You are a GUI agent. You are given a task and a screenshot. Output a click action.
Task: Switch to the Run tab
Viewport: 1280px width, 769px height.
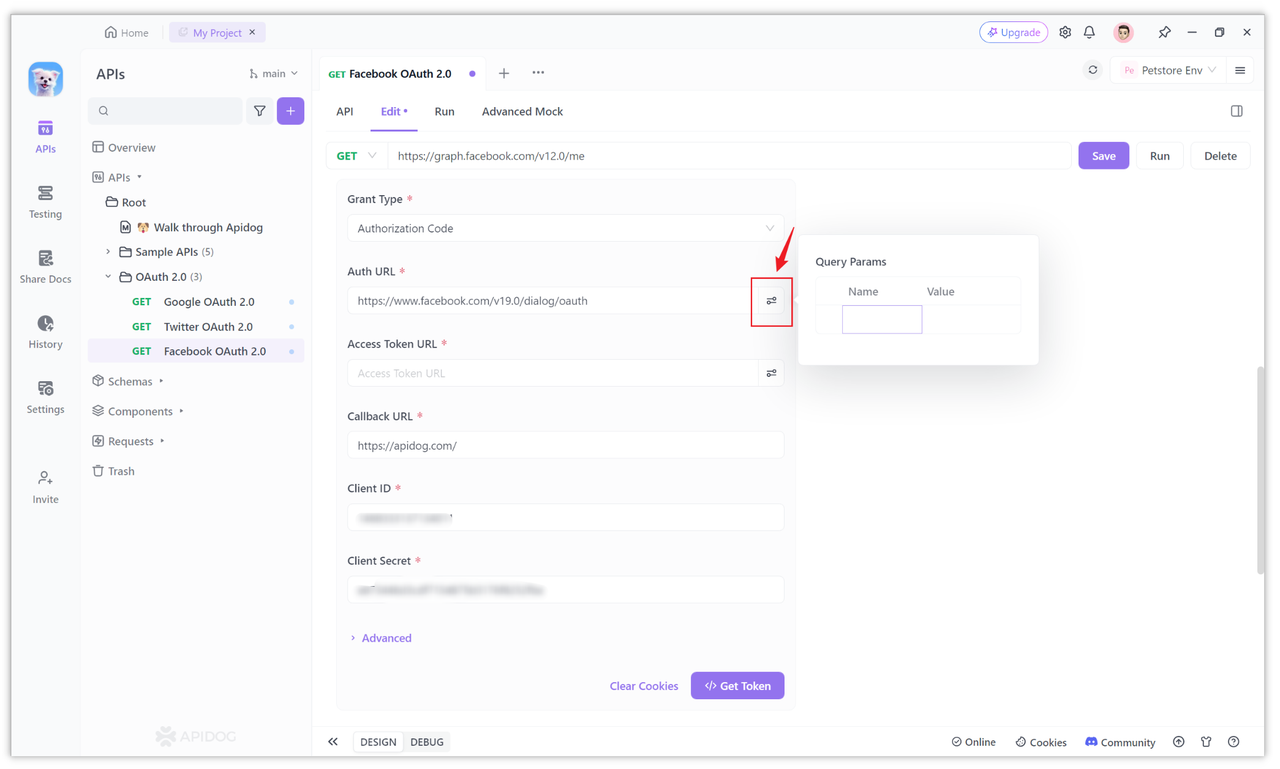pyautogui.click(x=444, y=111)
